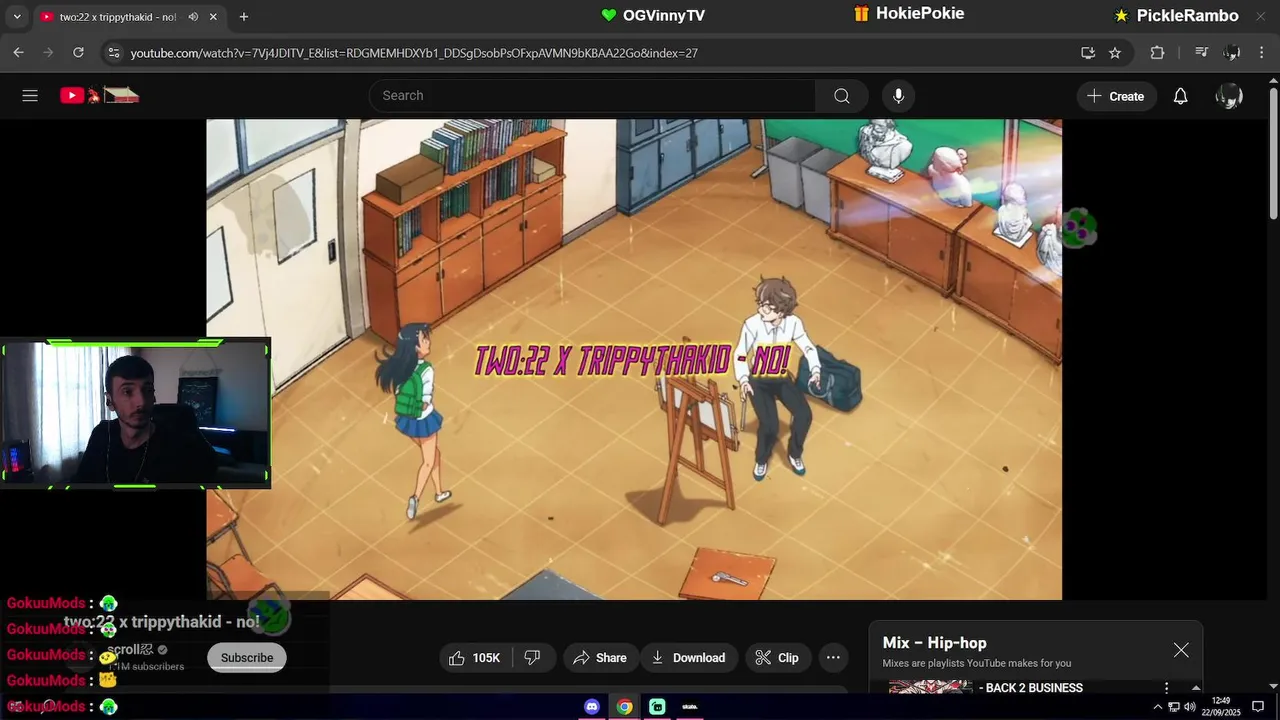Close the Mix – Hip-hop playlist panel

(1181, 650)
